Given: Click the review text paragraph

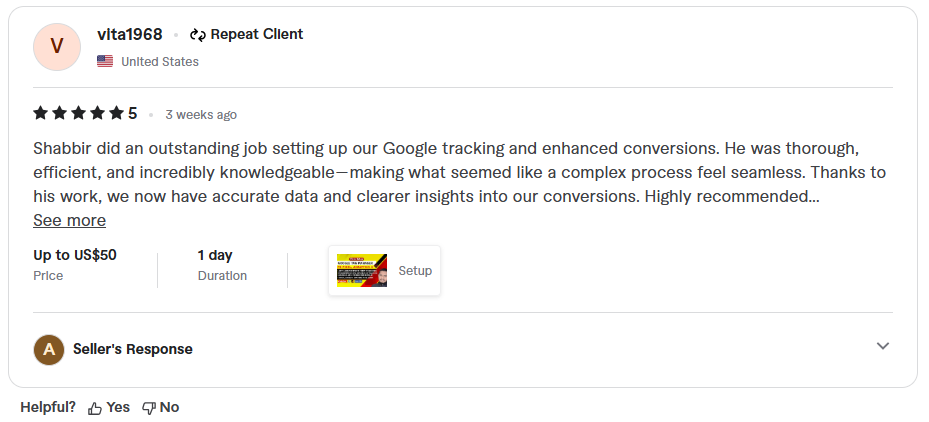Looking at the screenshot, I should click(x=460, y=172).
